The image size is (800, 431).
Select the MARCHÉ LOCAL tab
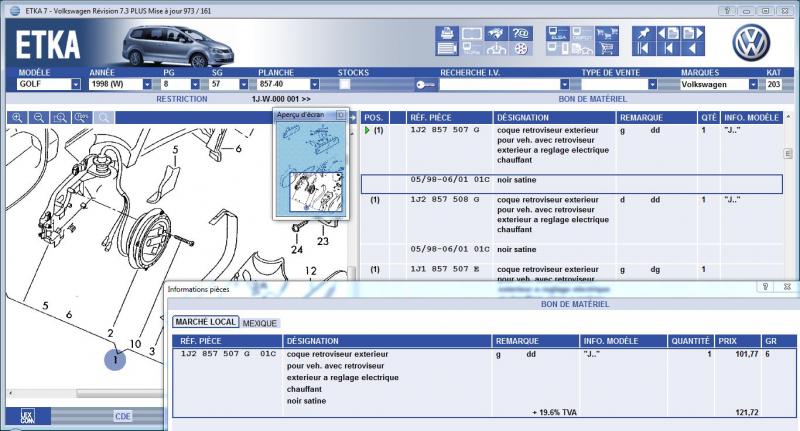(206, 322)
